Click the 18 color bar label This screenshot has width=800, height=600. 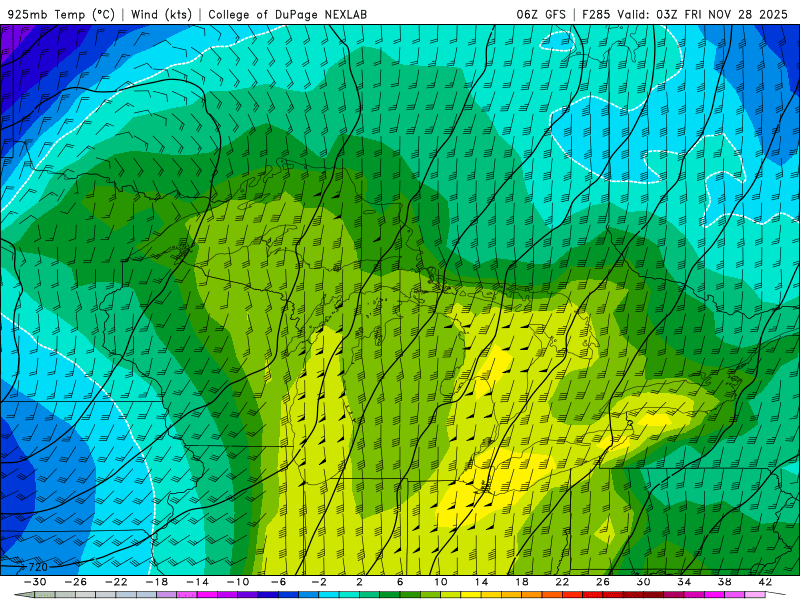(x=521, y=582)
